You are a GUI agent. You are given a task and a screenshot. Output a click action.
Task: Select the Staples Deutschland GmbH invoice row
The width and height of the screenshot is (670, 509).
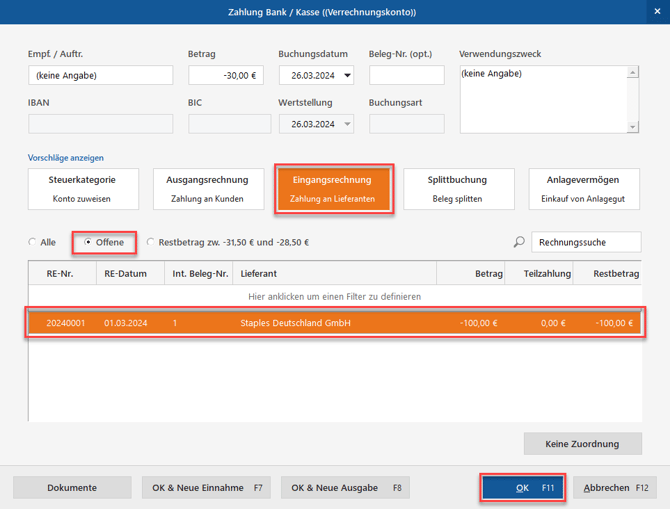335,323
